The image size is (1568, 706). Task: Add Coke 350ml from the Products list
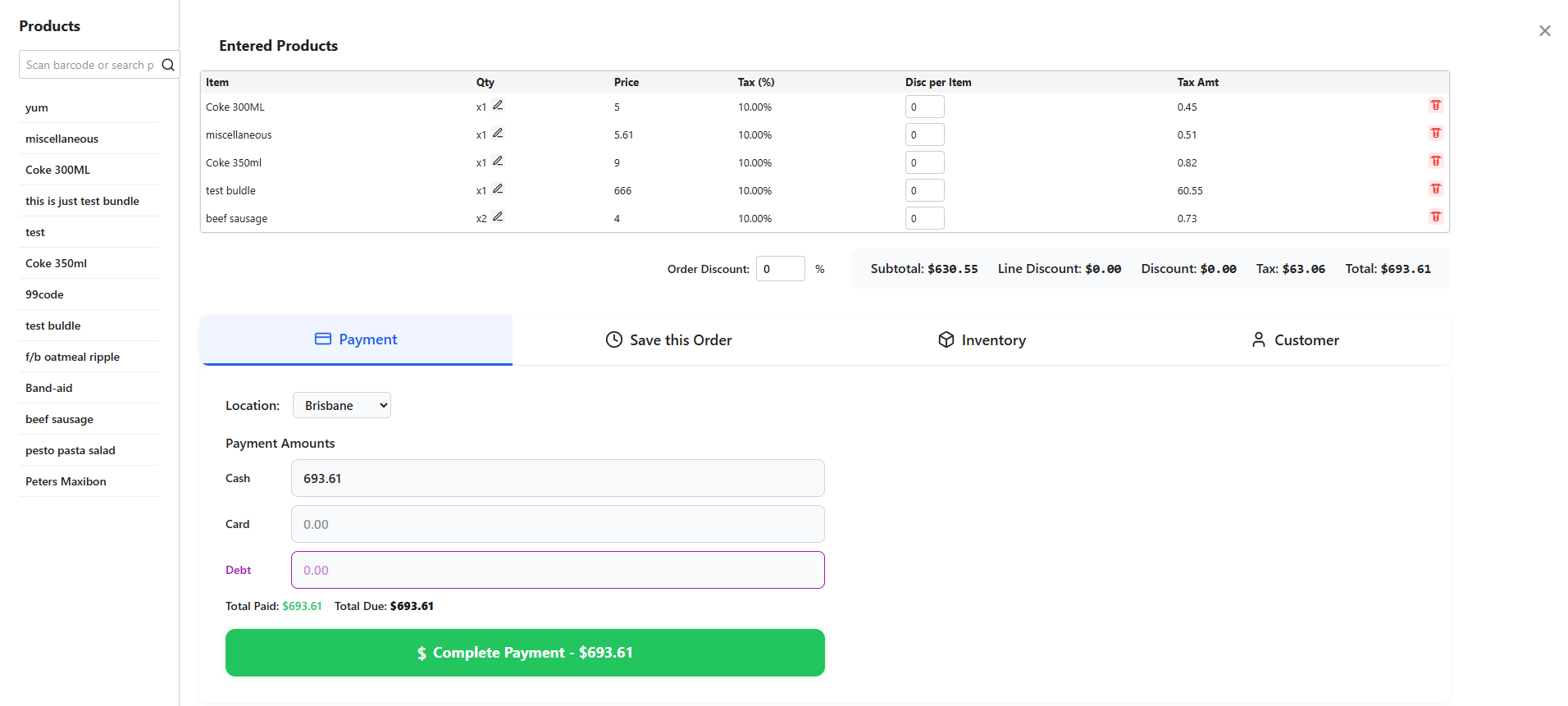[x=89, y=263]
